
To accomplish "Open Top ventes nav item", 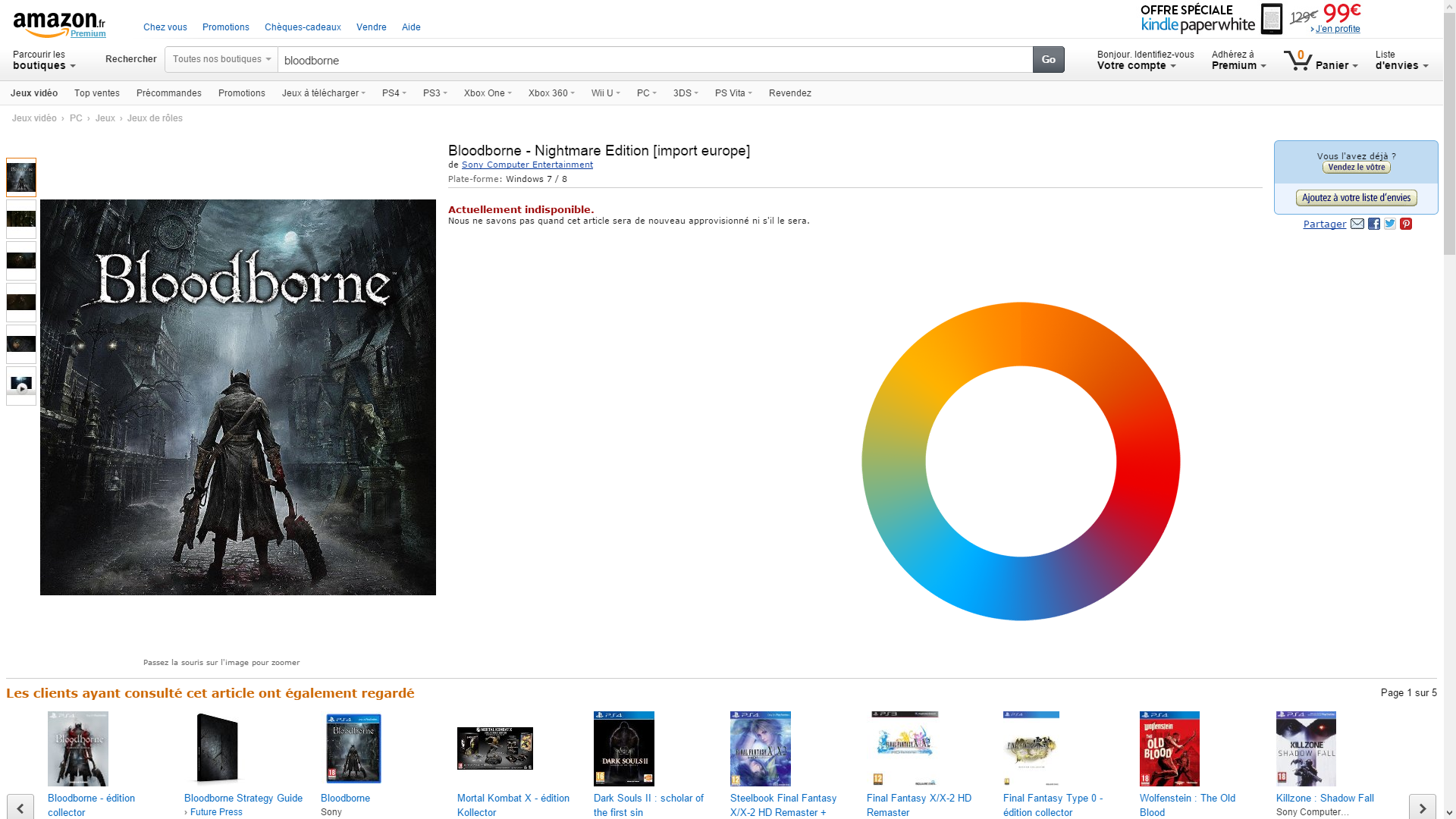I will coord(97,93).
